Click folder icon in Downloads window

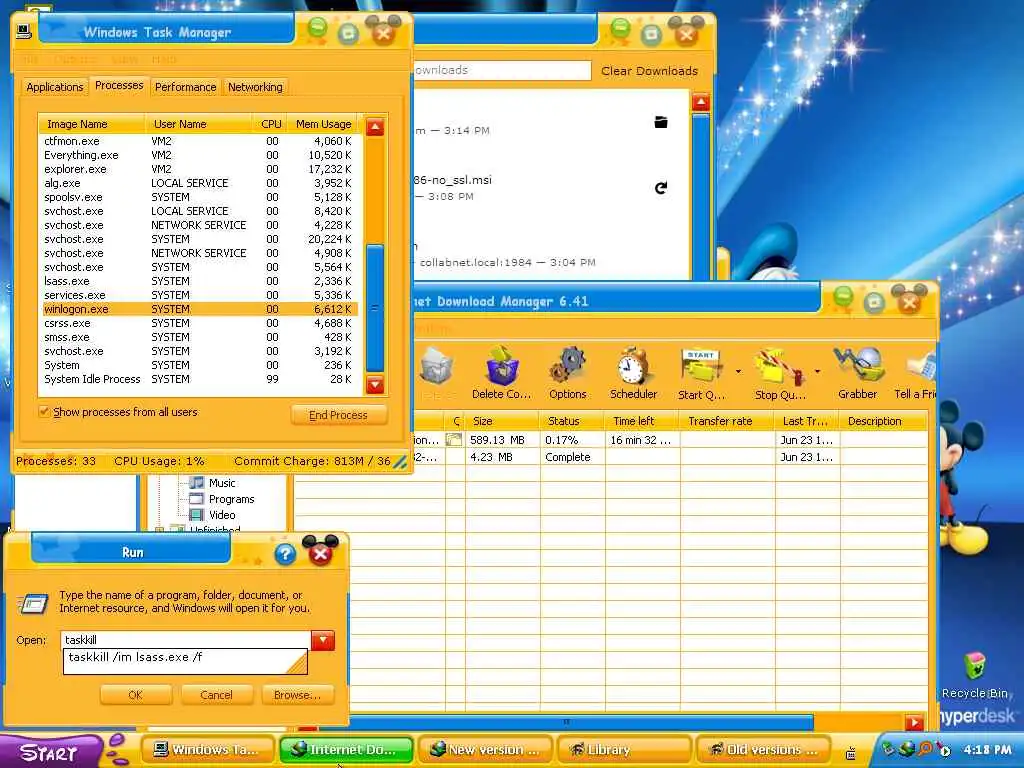coord(661,122)
